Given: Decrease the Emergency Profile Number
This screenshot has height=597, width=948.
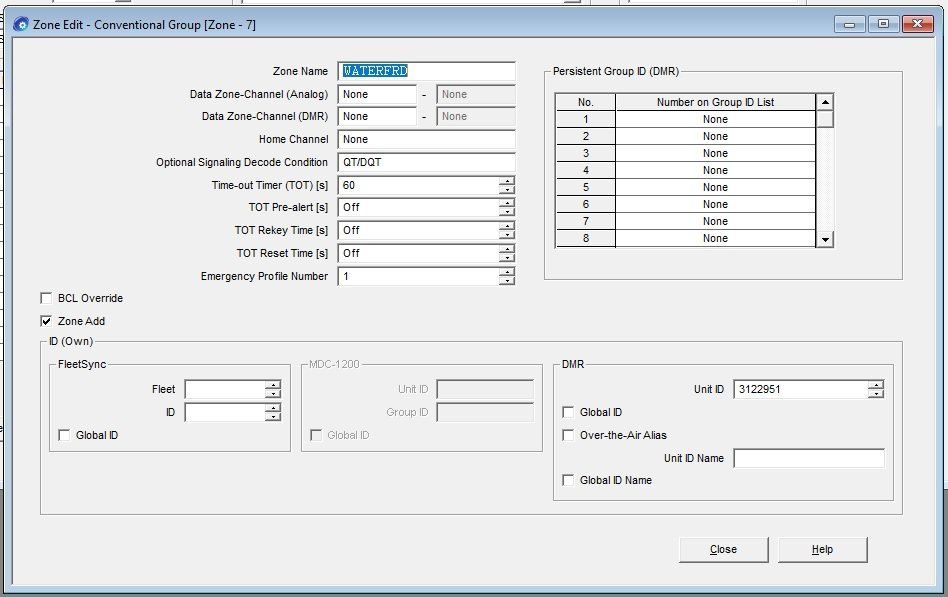Looking at the screenshot, I should [x=507, y=281].
